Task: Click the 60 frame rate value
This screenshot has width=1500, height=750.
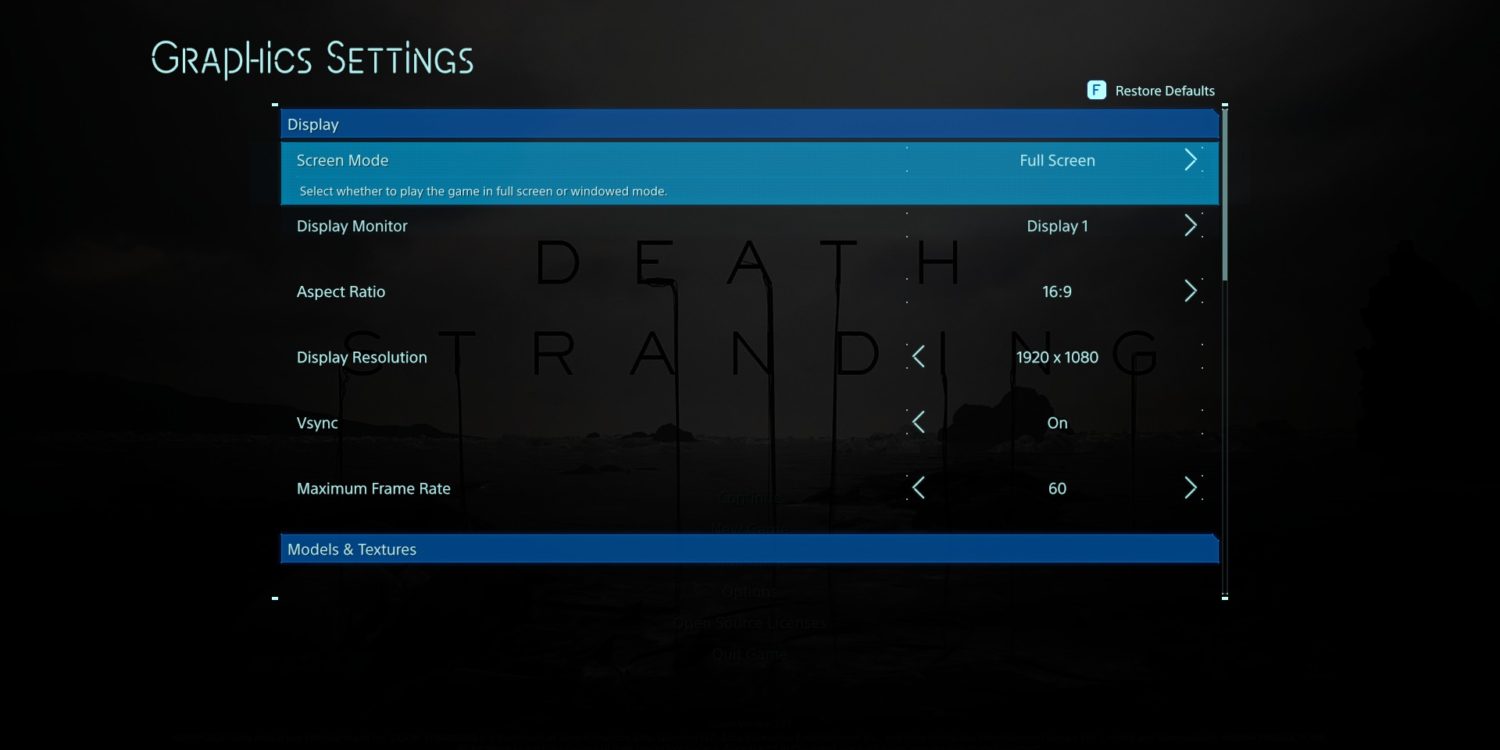Action: [x=1057, y=489]
